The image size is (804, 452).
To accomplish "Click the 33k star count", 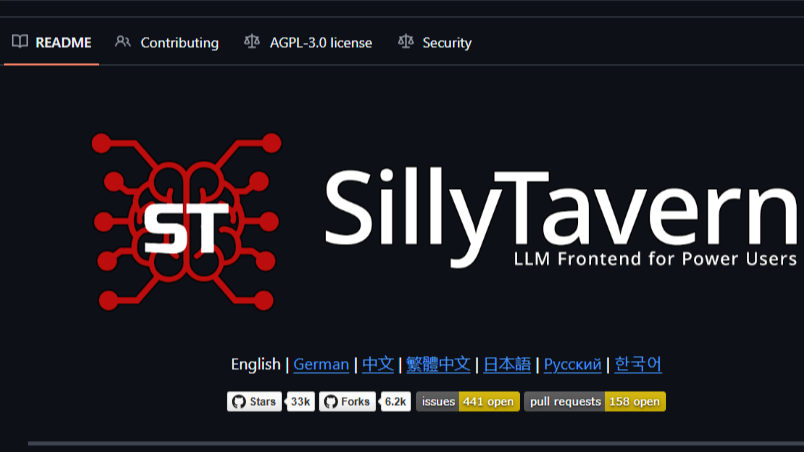I will 300,402.
